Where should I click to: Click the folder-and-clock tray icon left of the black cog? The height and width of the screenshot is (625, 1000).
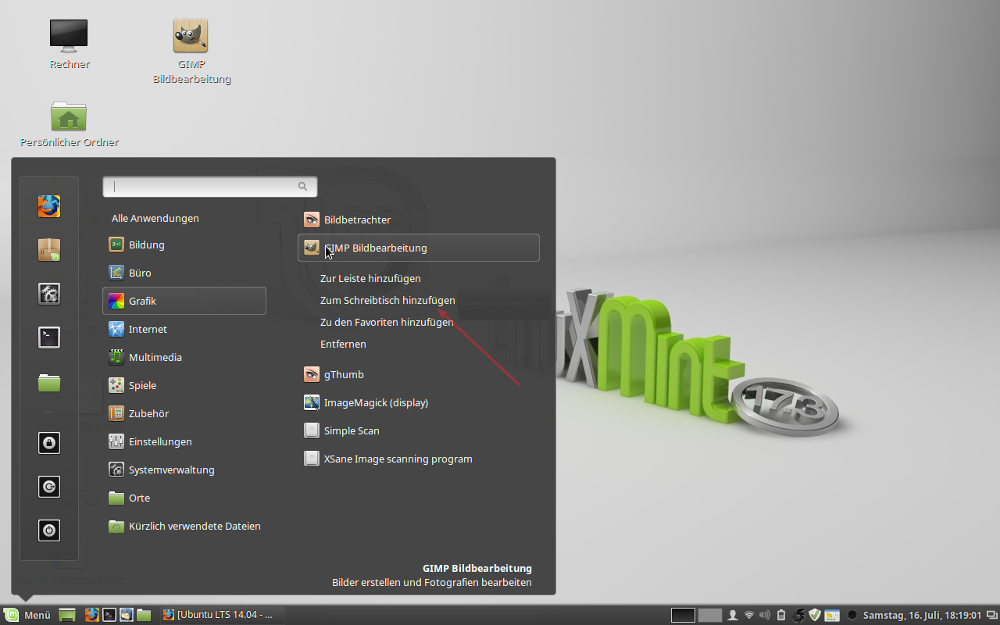pyautogui.click(x=832, y=615)
